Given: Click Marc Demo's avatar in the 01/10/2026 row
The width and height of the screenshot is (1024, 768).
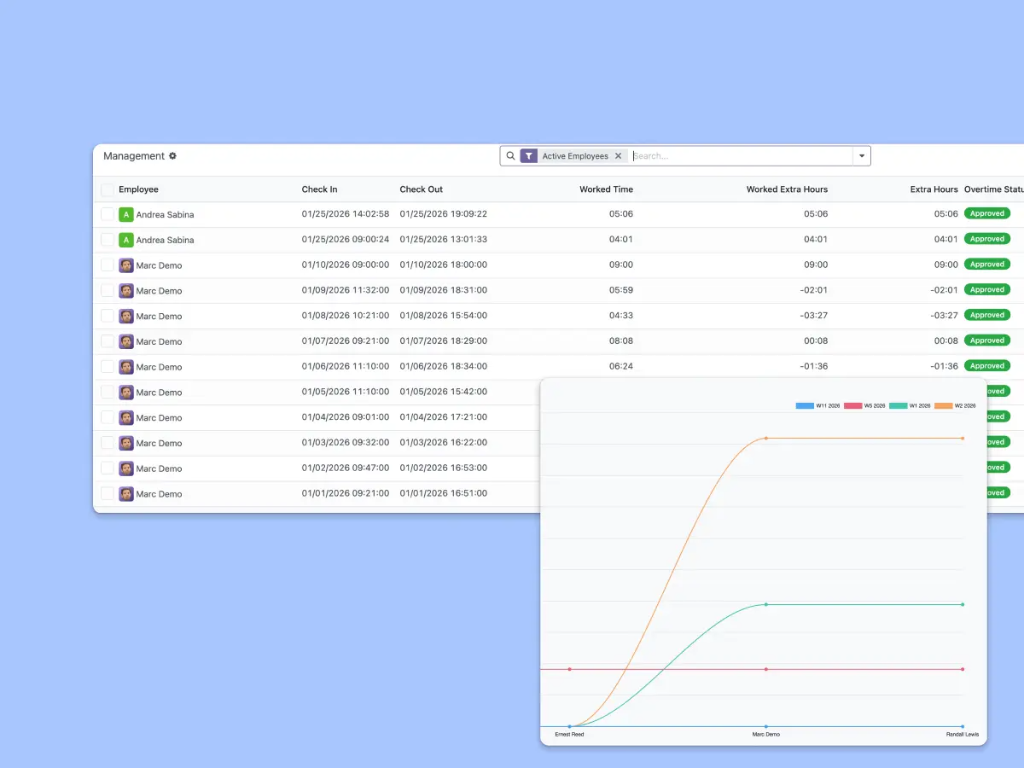Looking at the screenshot, I should coord(125,264).
